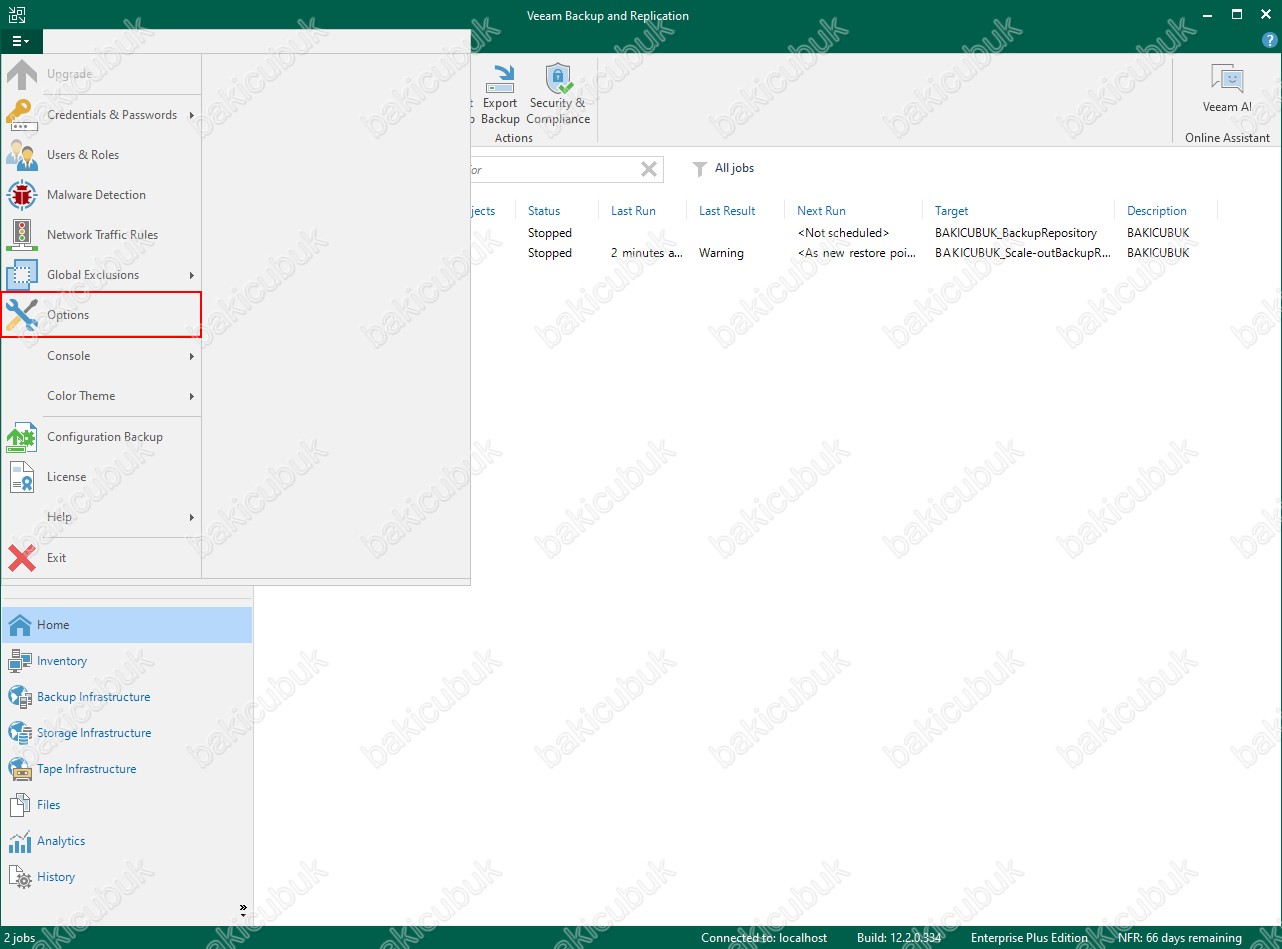Click the Inventory icon in navigation
Image resolution: width=1282 pixels, height=949 pixels.
pos(20,661)
